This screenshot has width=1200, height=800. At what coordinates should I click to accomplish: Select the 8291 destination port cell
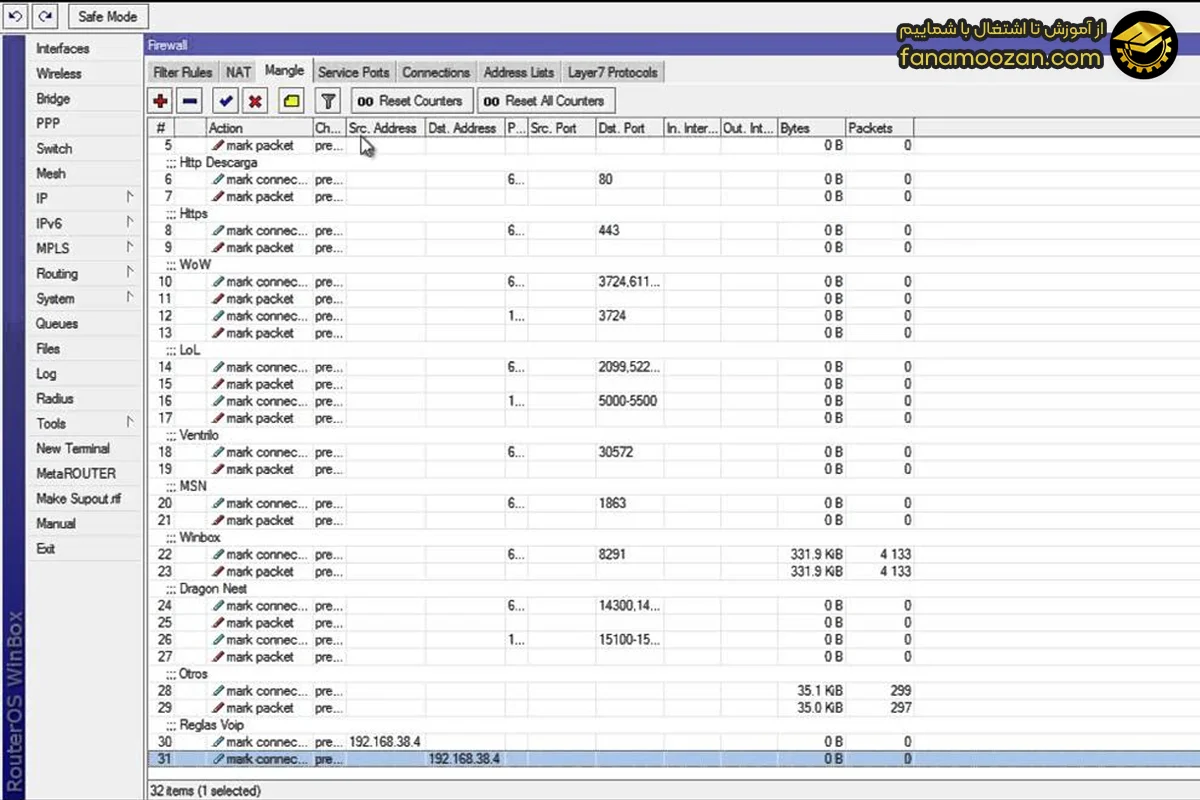[x=629, y=555]
